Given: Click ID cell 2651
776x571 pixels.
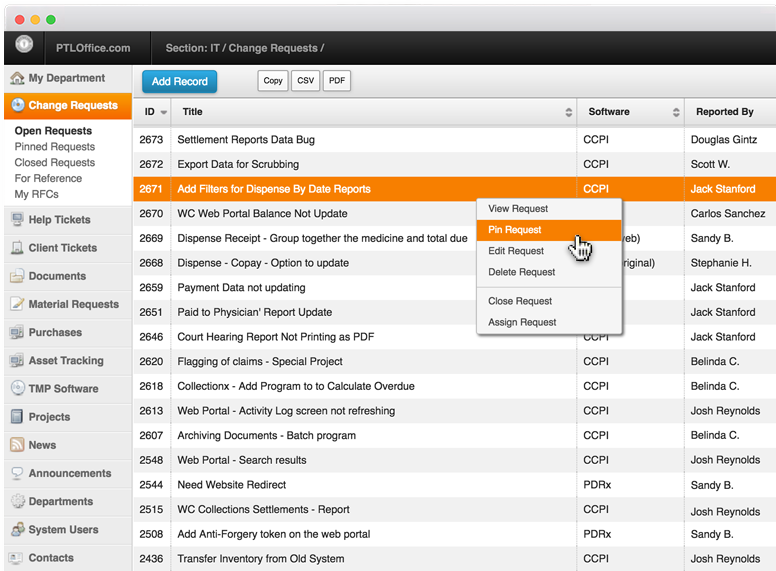Looking at the screenshot, I should click(x=151, y=312).
